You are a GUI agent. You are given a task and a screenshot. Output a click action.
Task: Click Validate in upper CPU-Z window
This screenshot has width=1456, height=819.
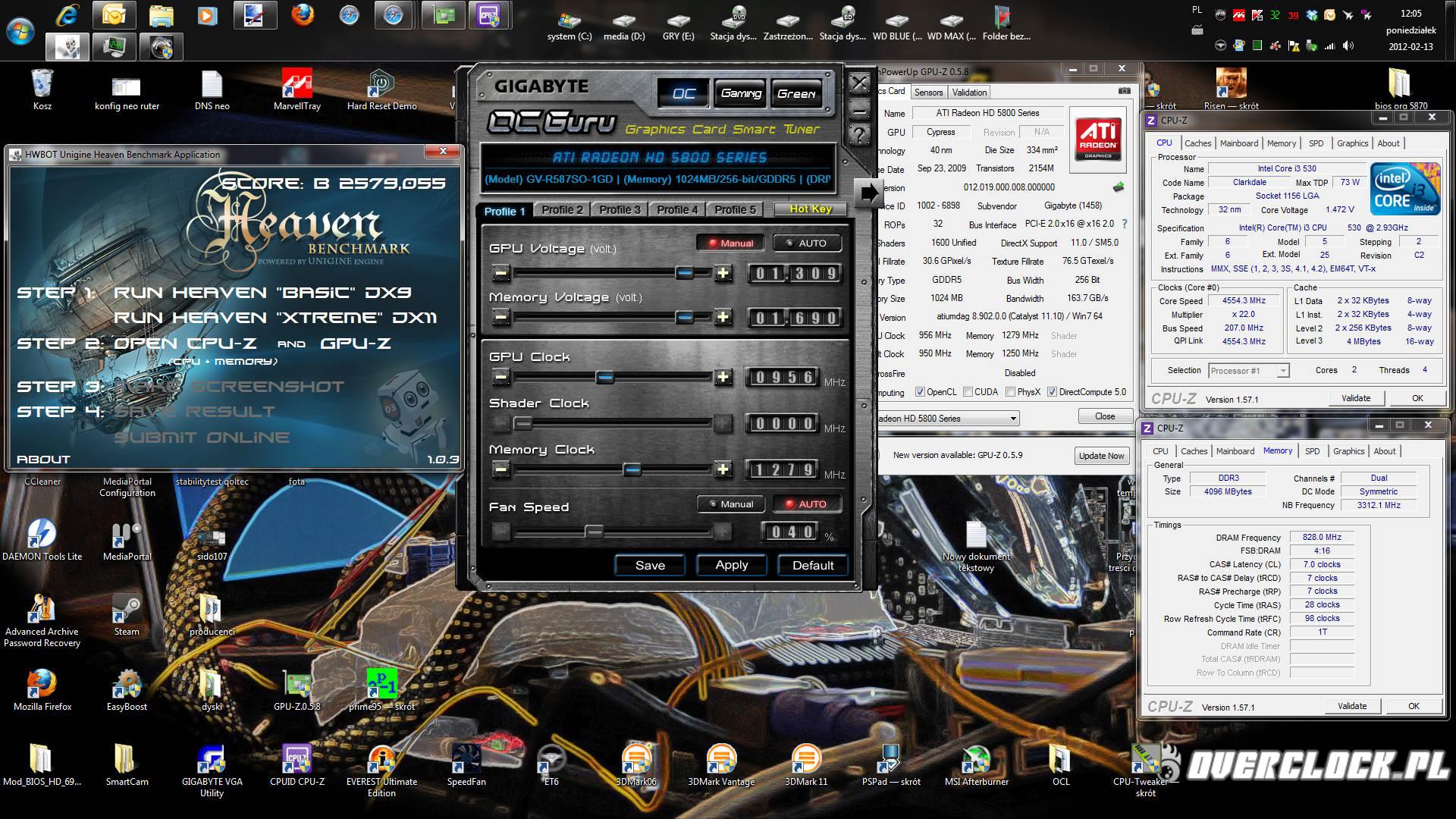(x=1355, y=398)
